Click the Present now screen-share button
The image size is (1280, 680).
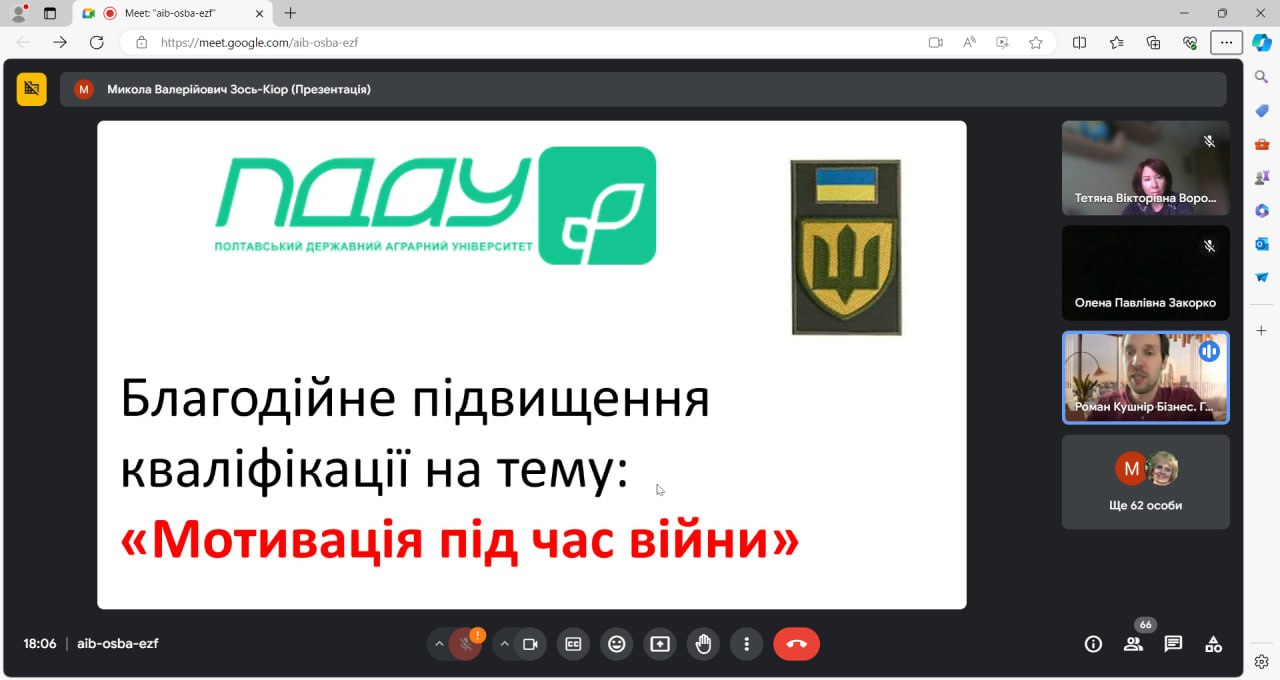660,644
